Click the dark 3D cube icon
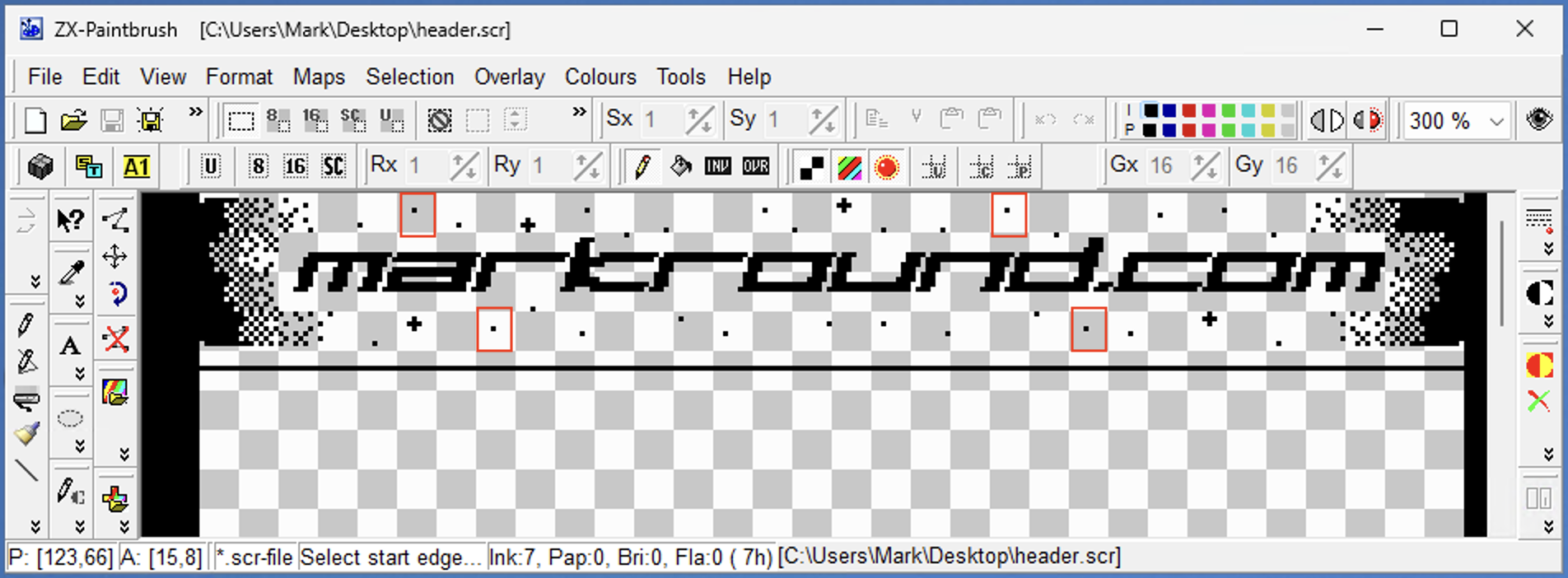This screenshot has width=1568, height=578. pyautogui.click(x=40, y=167)
